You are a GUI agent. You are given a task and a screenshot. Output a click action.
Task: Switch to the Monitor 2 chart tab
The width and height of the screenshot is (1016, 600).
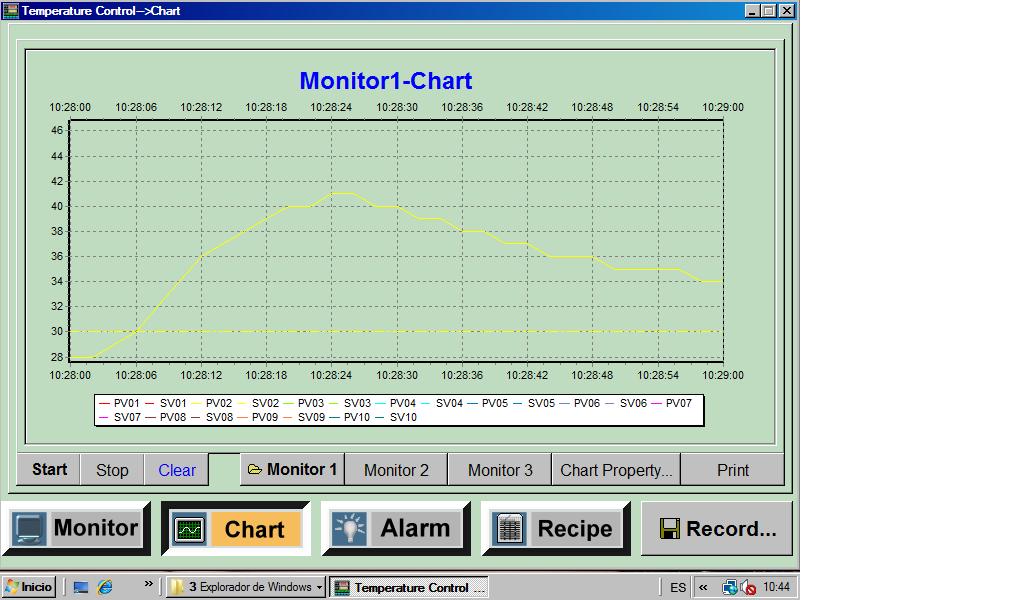click(x=396, y=470)
